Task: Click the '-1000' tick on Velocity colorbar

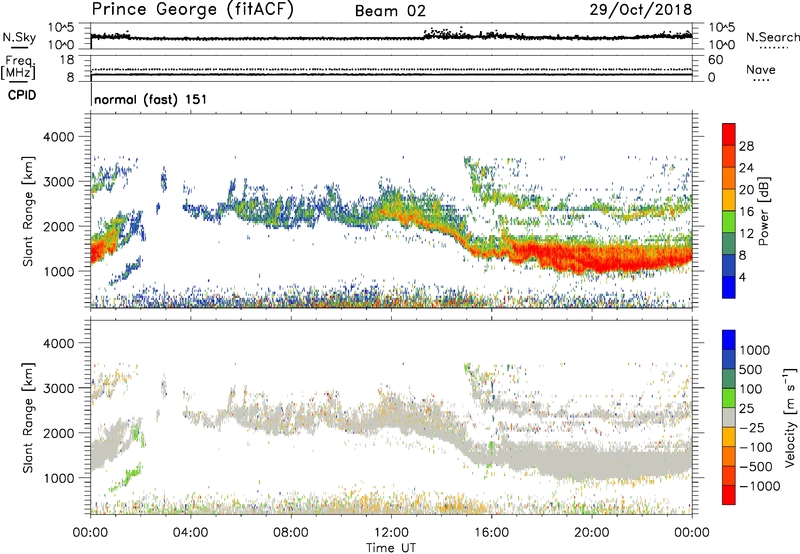Action: [x=759, y=486]
